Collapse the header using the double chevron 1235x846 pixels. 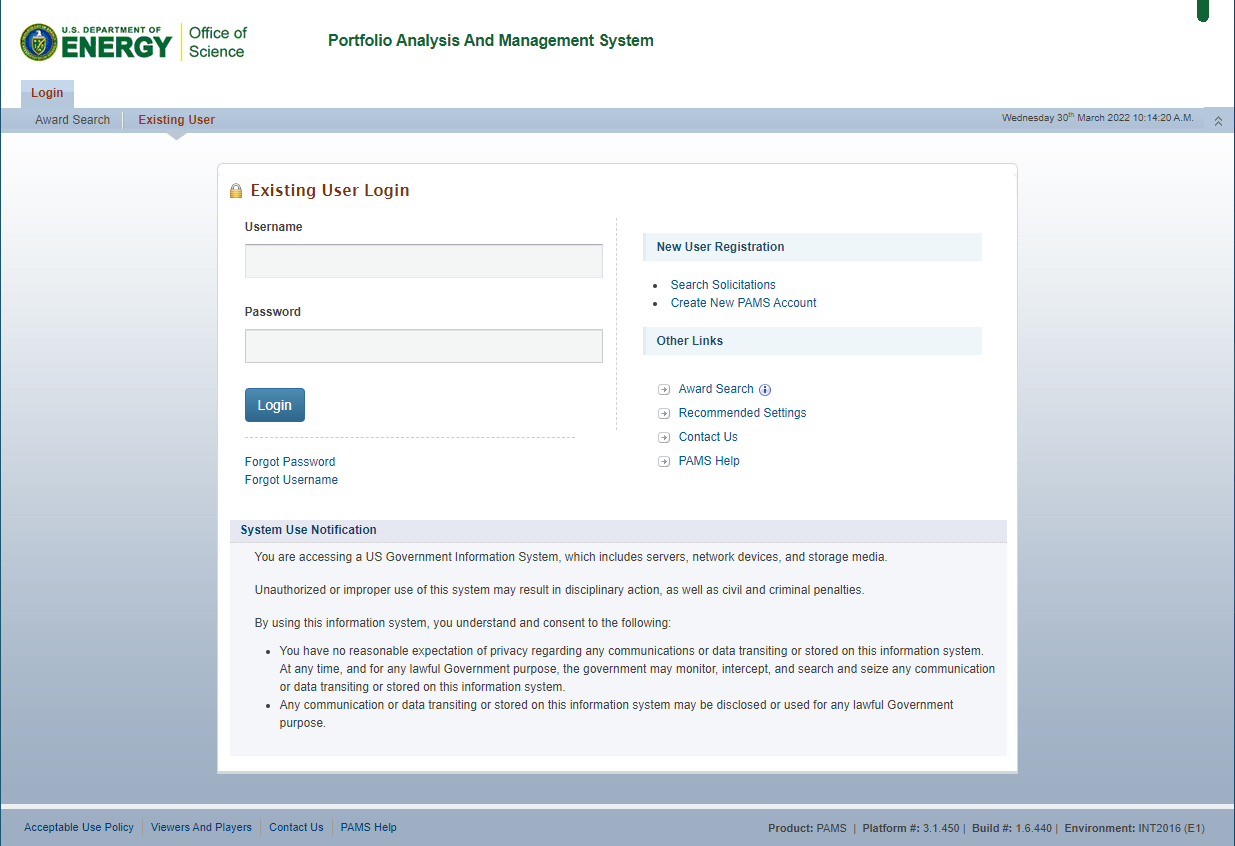pos(1218,121)
